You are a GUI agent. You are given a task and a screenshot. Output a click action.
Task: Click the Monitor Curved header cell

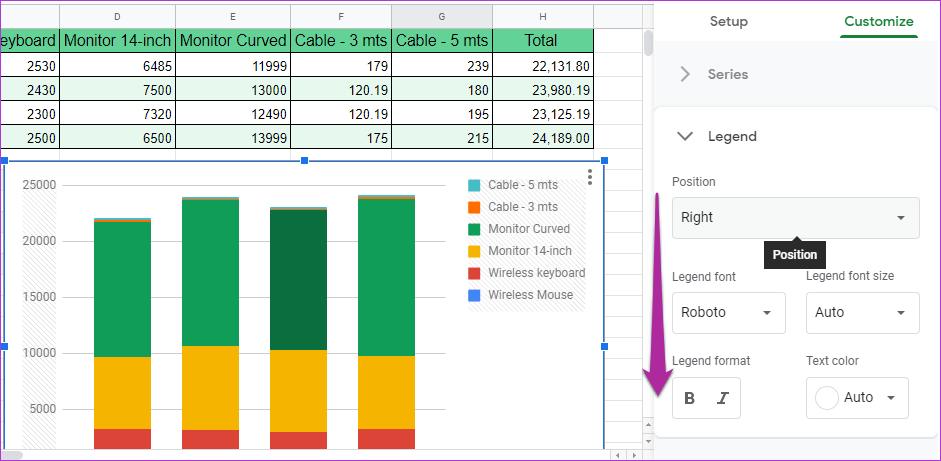pos(233,41)
